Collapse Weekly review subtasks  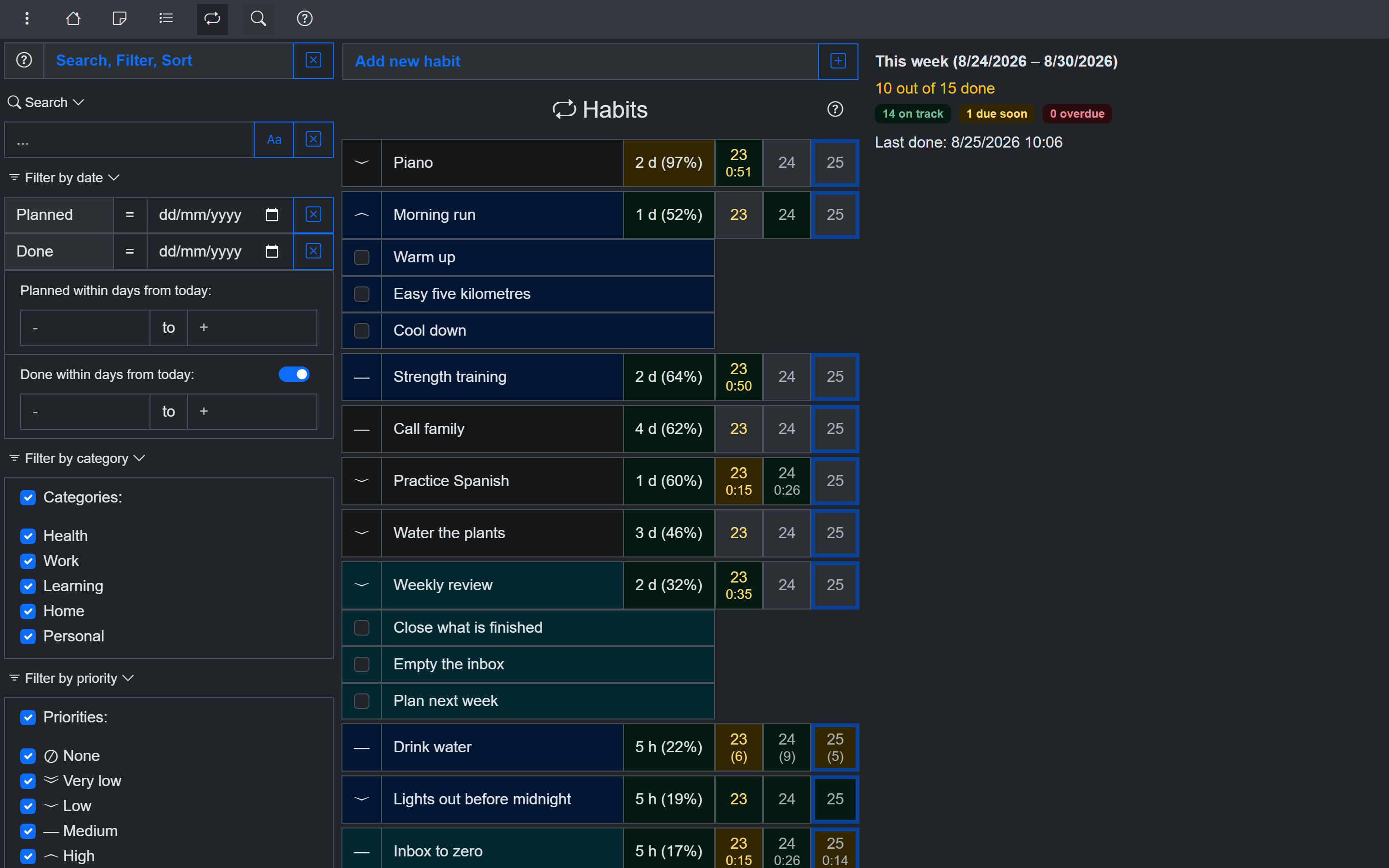(362, 585)
